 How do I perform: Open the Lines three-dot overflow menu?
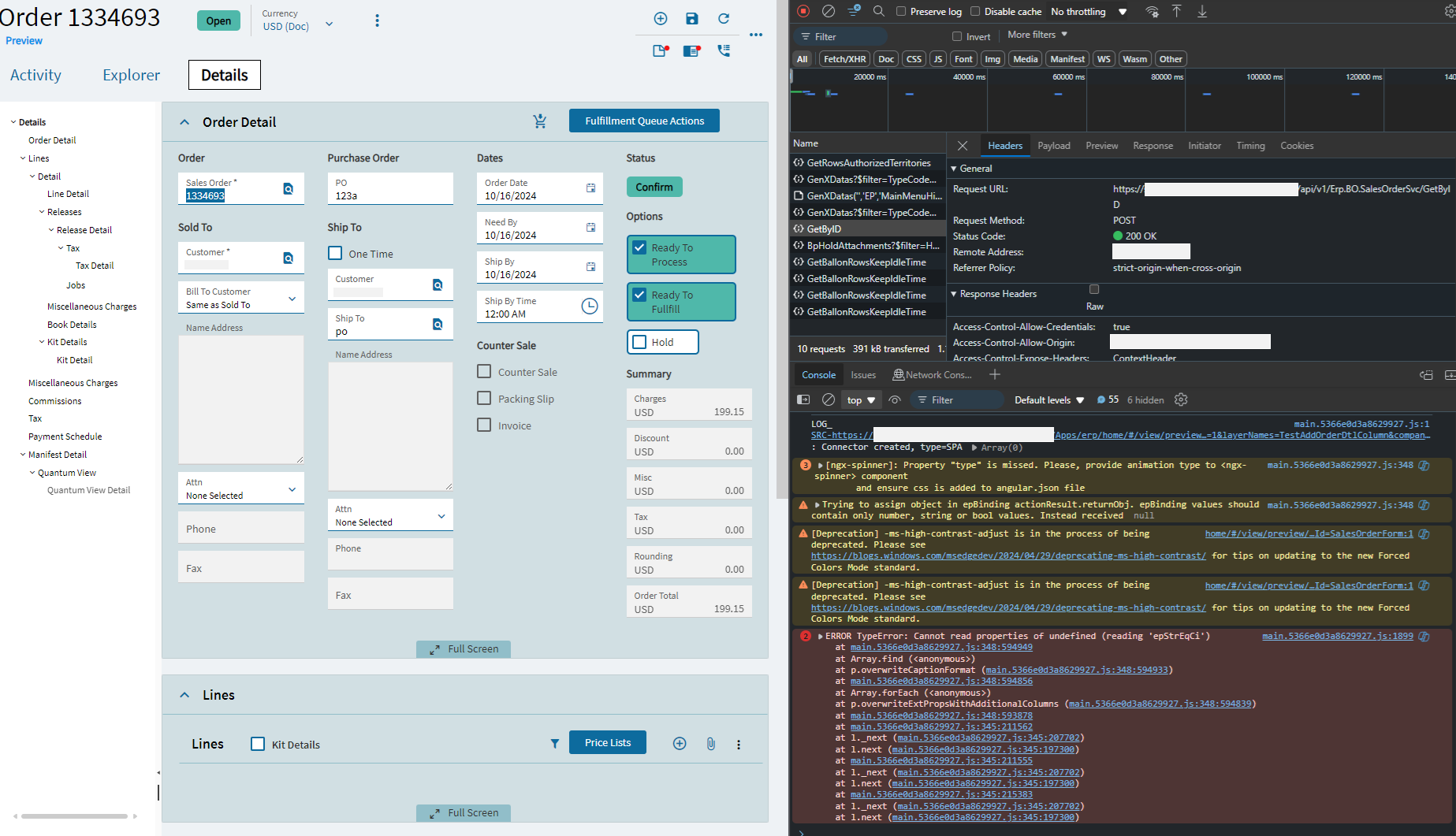tap(739, 745)
